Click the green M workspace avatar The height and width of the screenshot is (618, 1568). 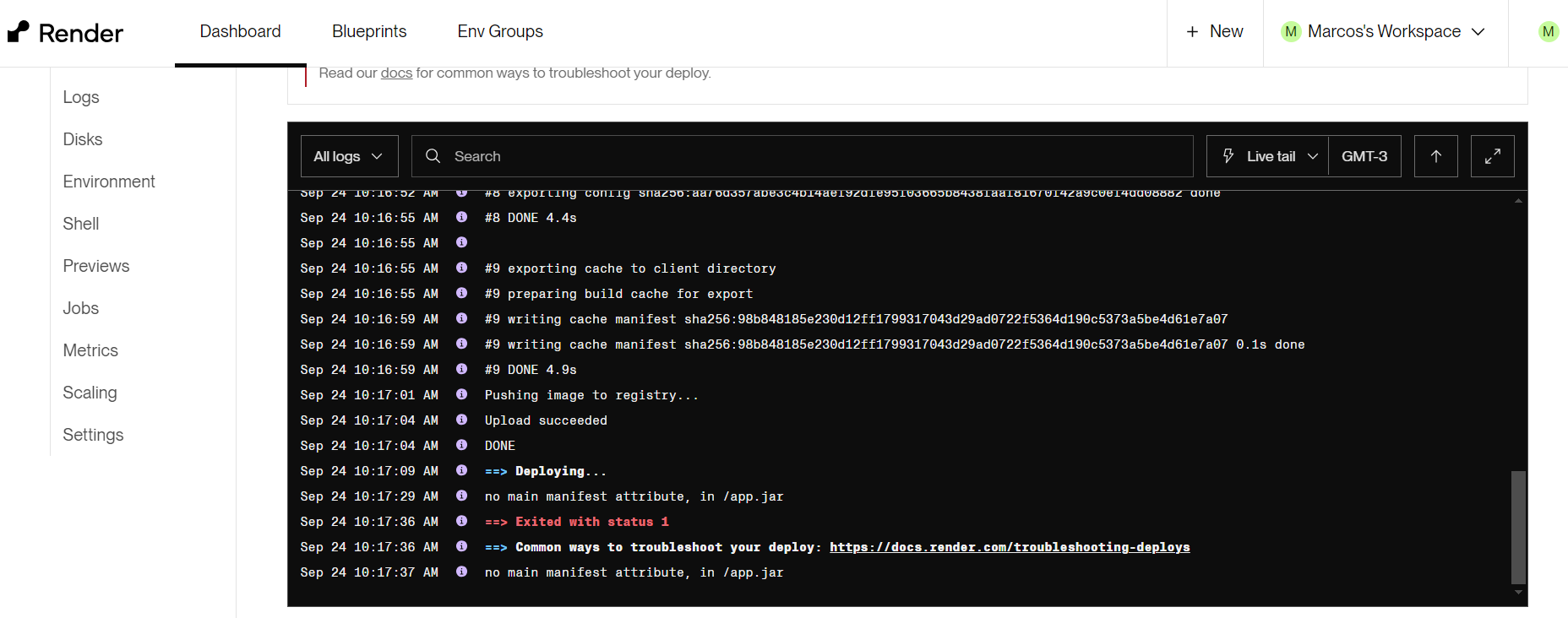point(1291,32)
